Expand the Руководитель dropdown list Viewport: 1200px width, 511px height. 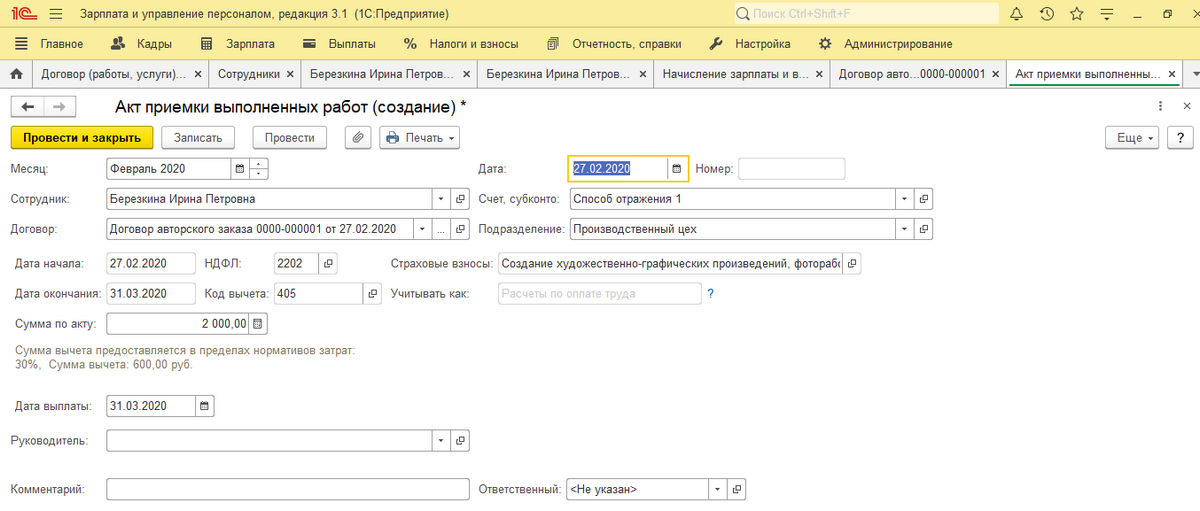click(x=441, y=440)
